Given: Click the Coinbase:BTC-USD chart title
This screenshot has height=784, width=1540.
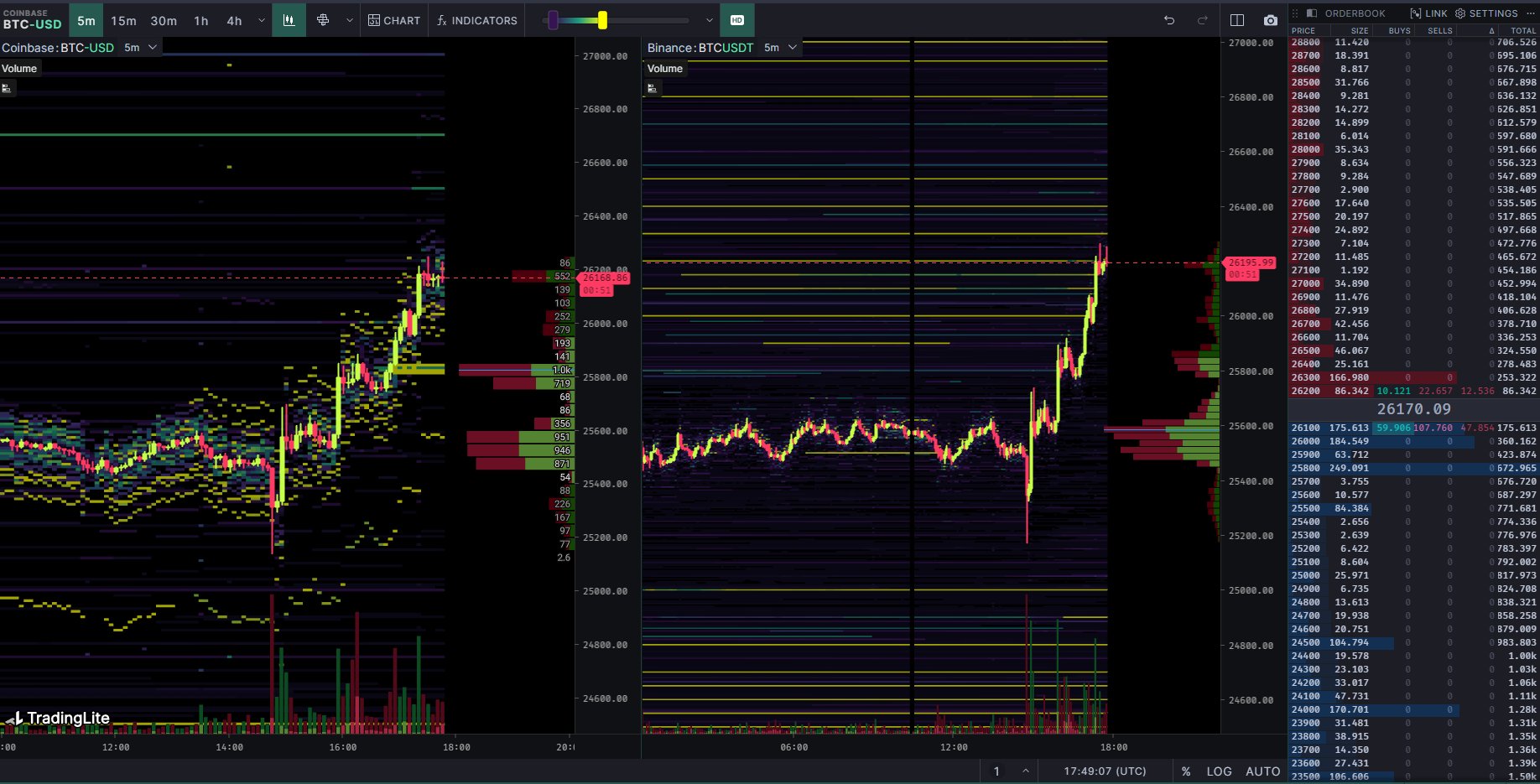Looking at the screenshot, I should (x=58, y=48).
